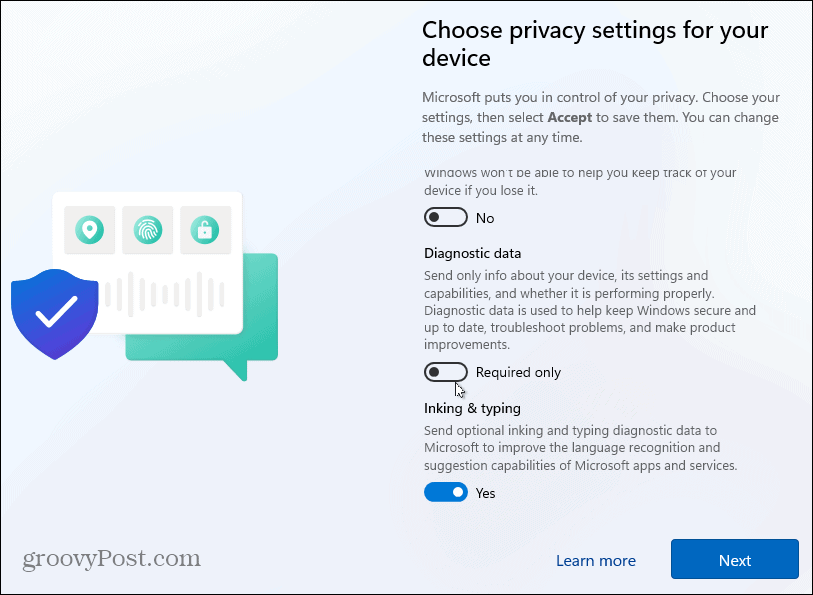Open the Learn more link
813x595 pixels.
595,560
